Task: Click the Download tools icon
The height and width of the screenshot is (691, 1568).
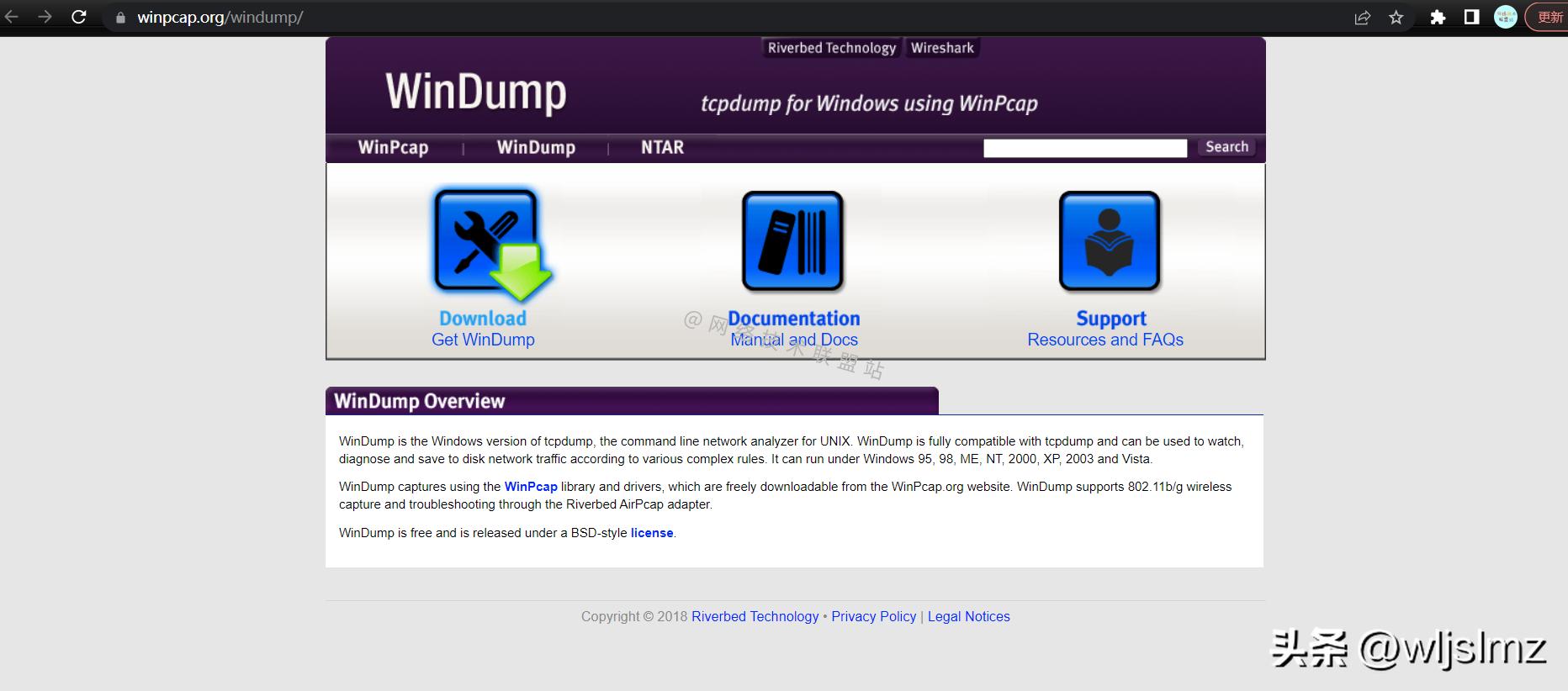Action: tap(490, 244)
